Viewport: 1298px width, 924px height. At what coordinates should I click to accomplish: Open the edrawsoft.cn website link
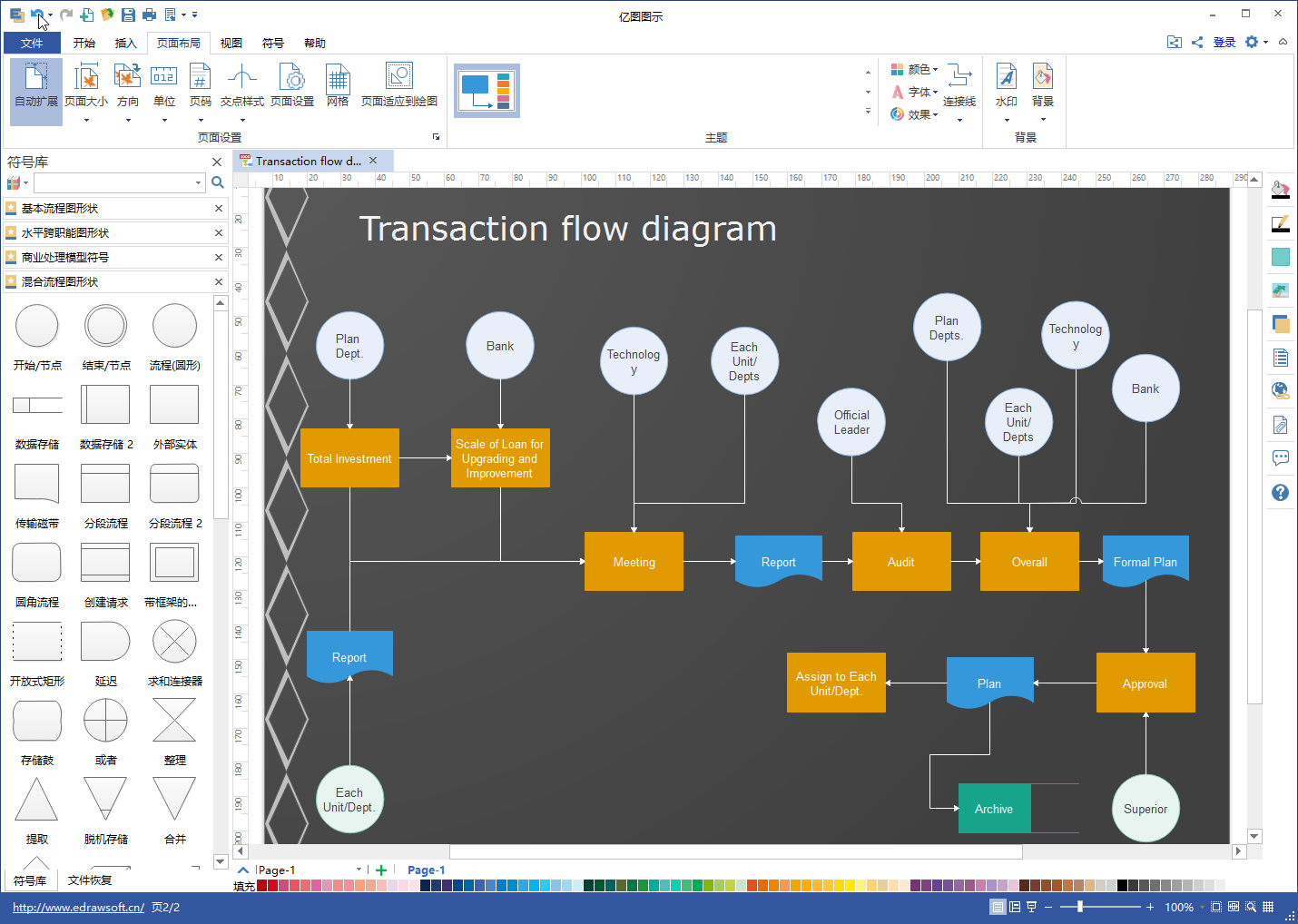tap(78, 907)
